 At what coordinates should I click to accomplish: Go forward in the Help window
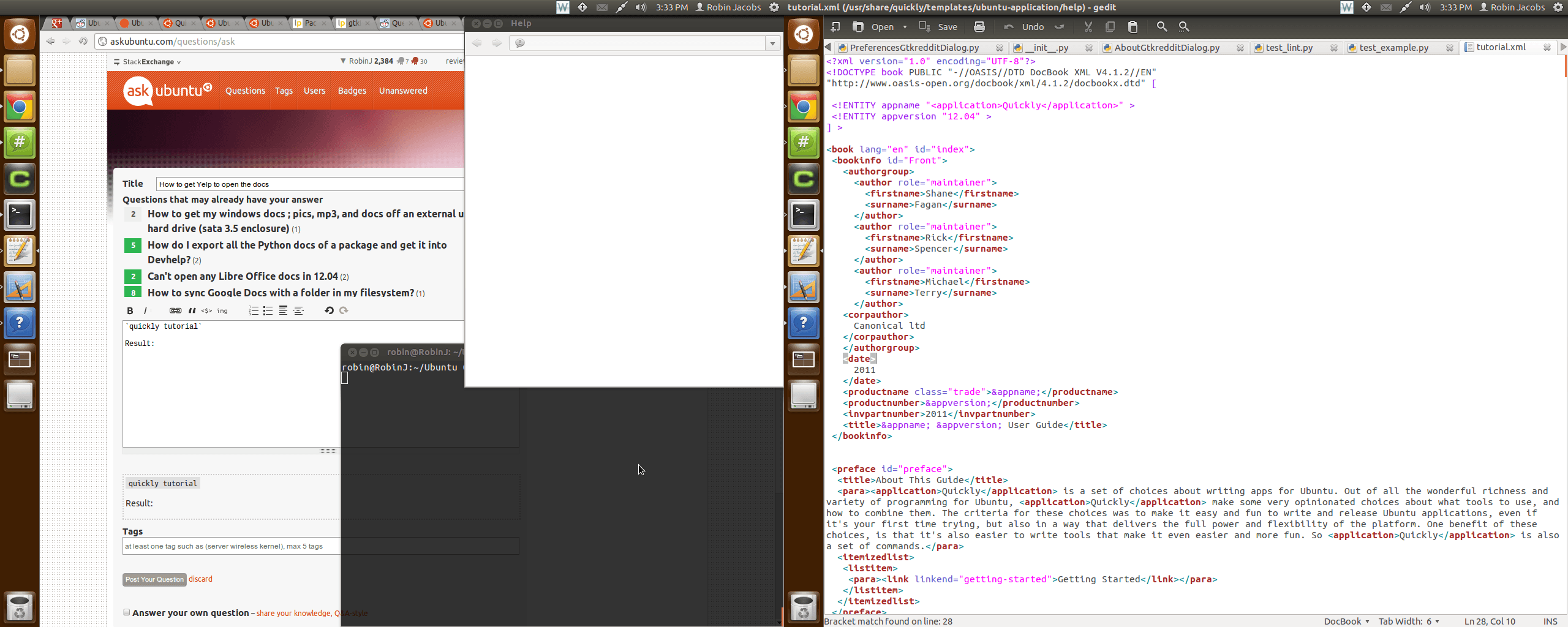(x=497, y=43)
